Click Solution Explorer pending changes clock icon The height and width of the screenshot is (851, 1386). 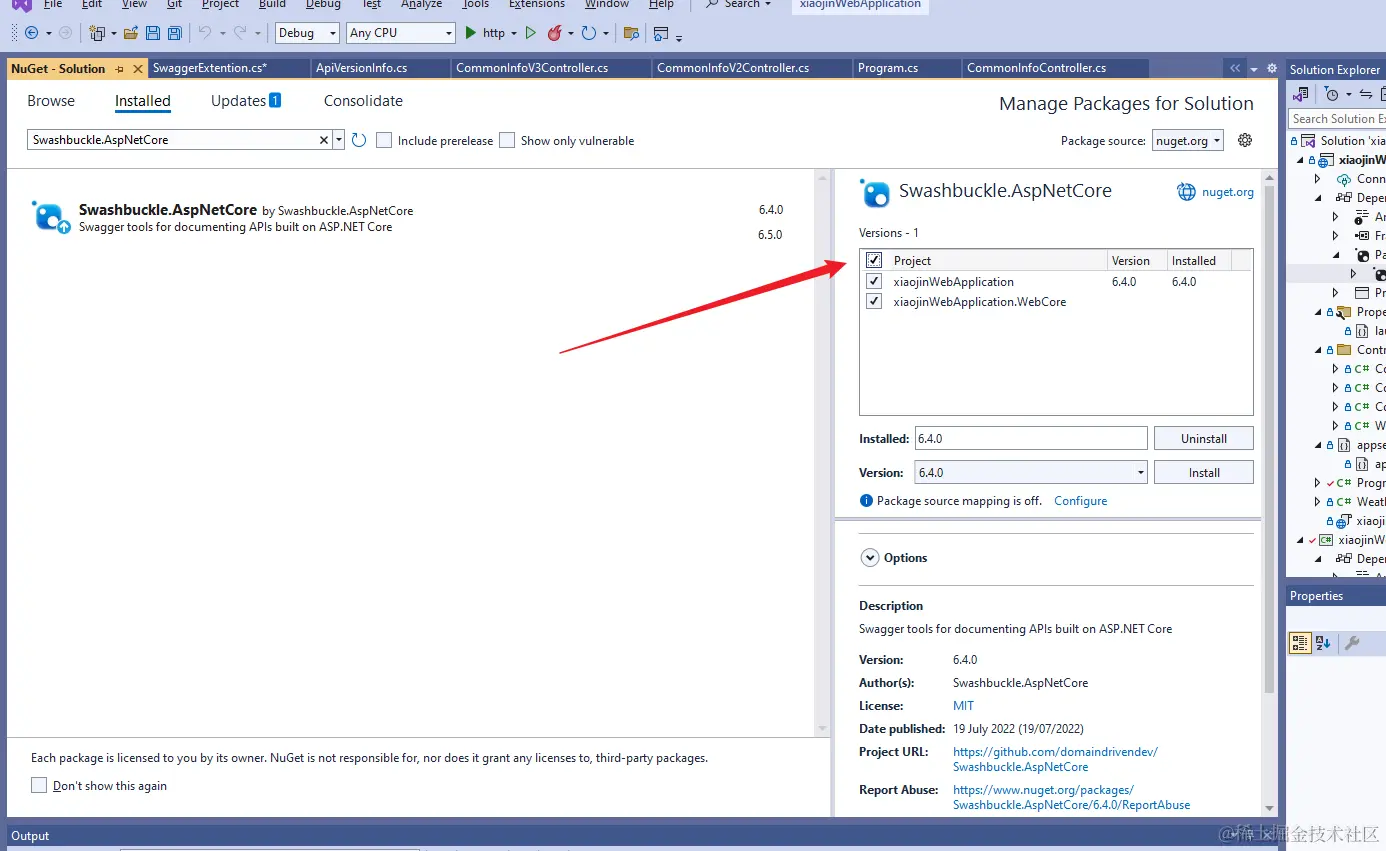point(1331,94)
